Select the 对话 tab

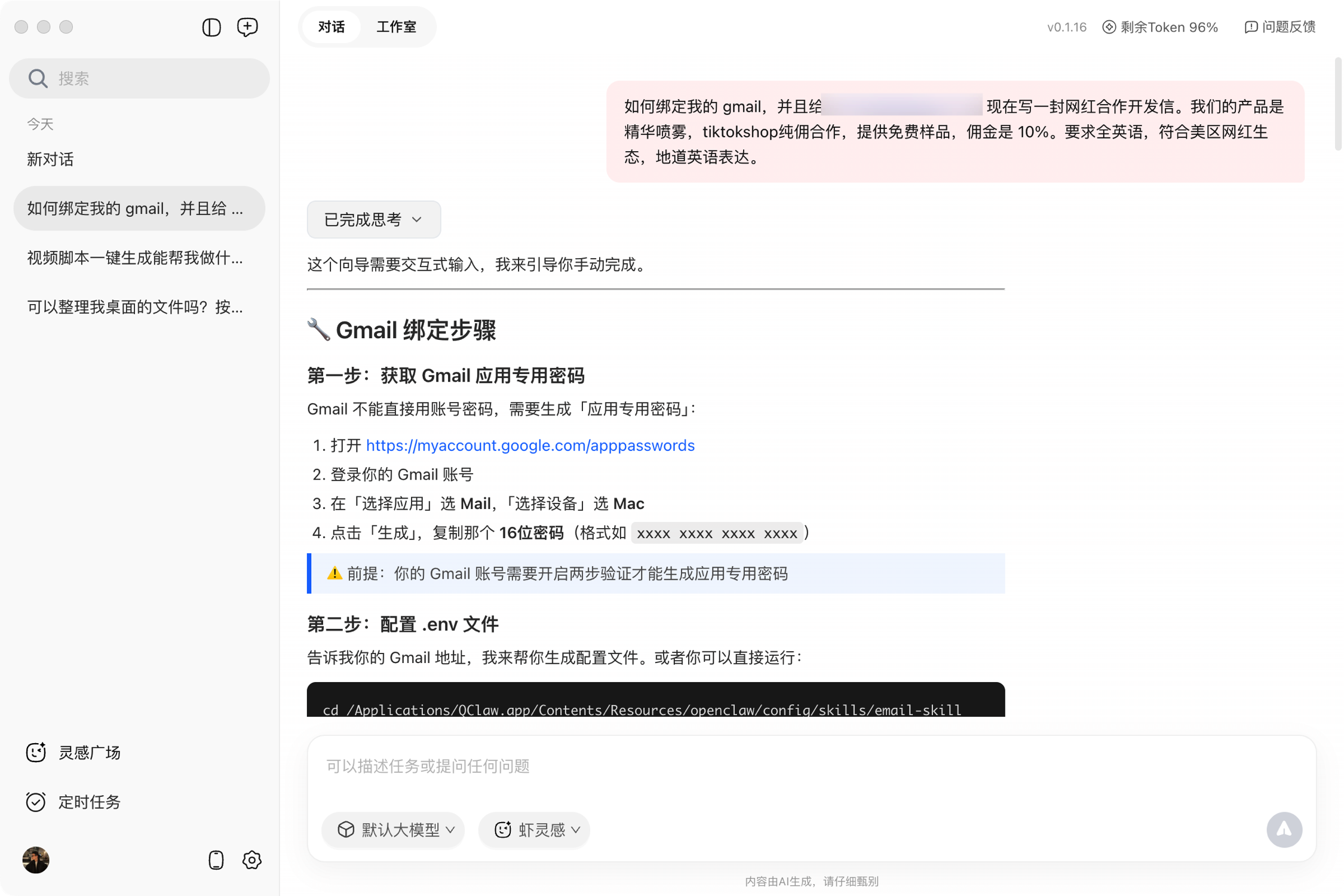point(332,27)
